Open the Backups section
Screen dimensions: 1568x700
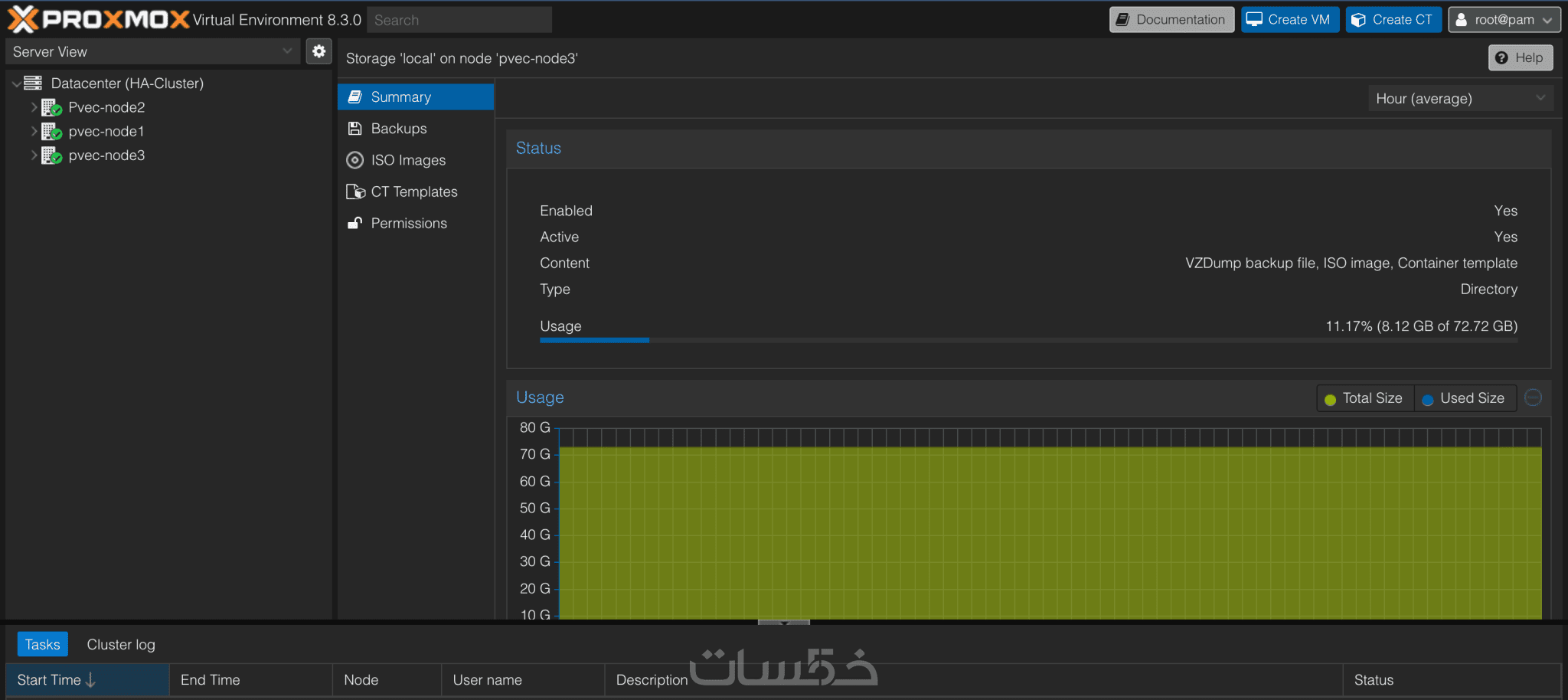(416, 129)
